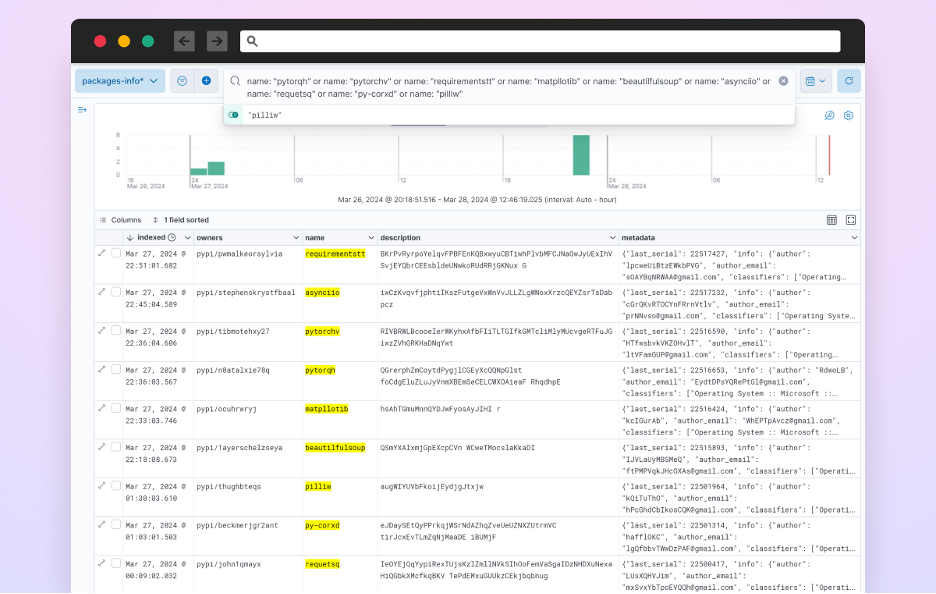Click the red current-time marker in chart
Image resolution: width=936 pixels, height=594 pixels.
[829, 155]
